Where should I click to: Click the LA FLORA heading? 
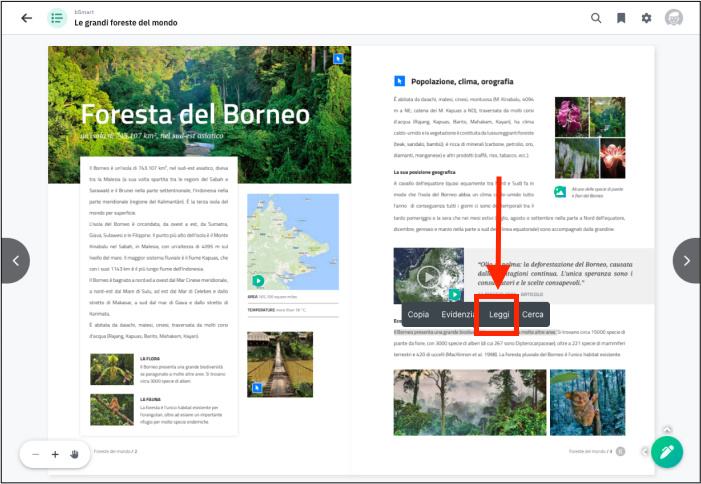(150, 359)
